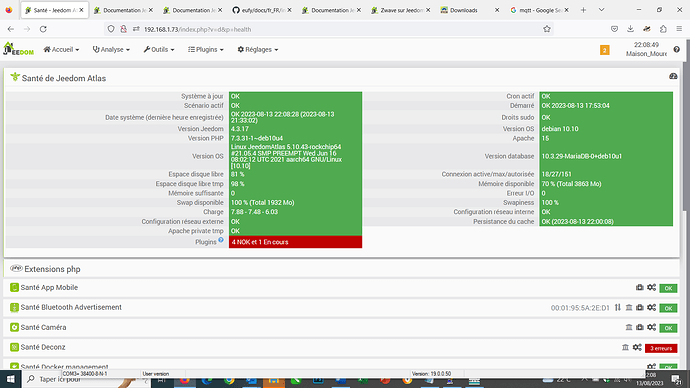Screen dimensions: 690x388
Task: Click the '4 NOK et 1 En cours' plugins status
Action: 295,242
